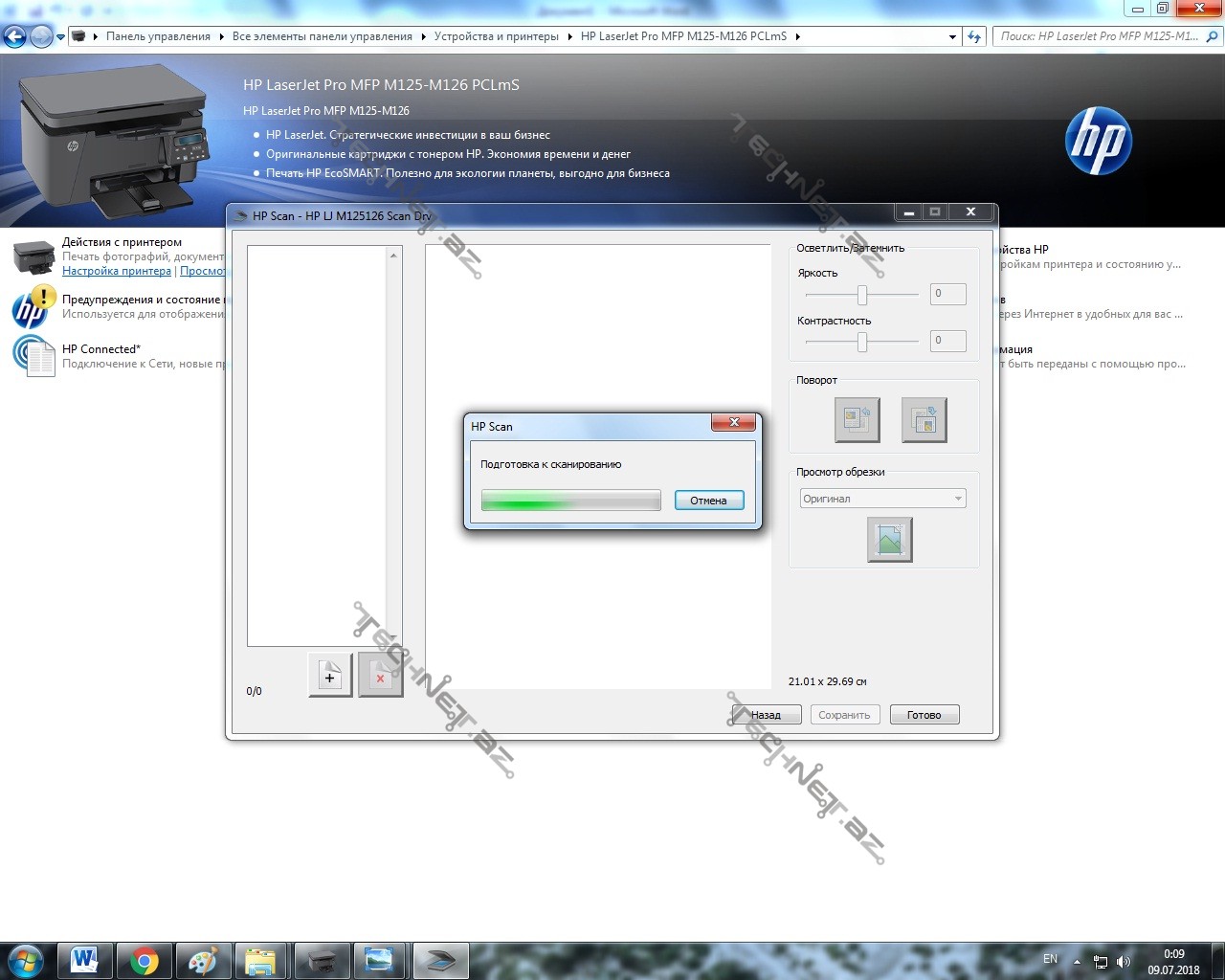Open Microsoft Word from the taskbar
The image size is (1225, 980).
click(84, 960)
